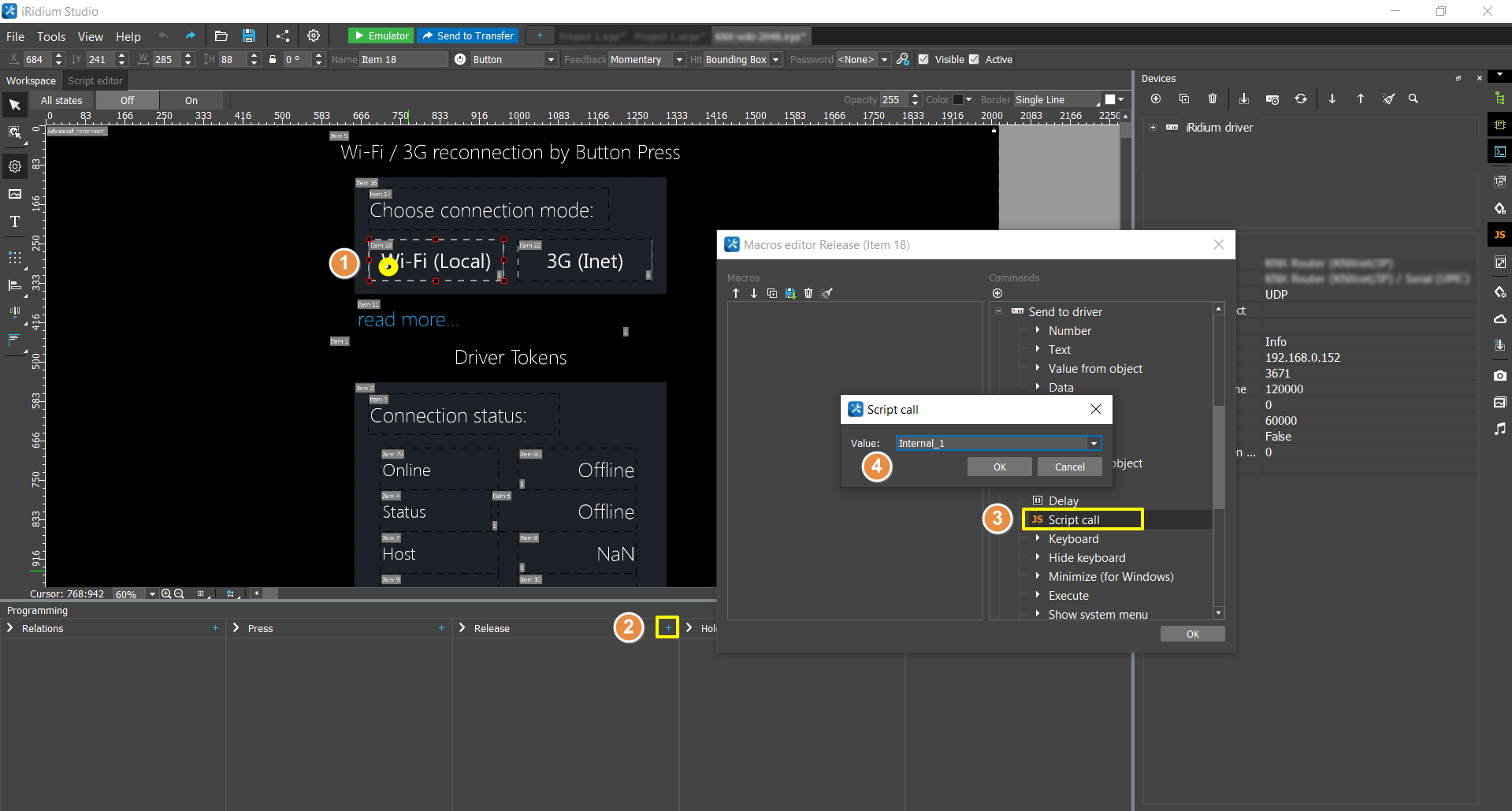Image resolution: width=1512 pixels, height=811 pixels.
Task: Open the Script call Value dropdown
Action: [x=1094, y=444]
